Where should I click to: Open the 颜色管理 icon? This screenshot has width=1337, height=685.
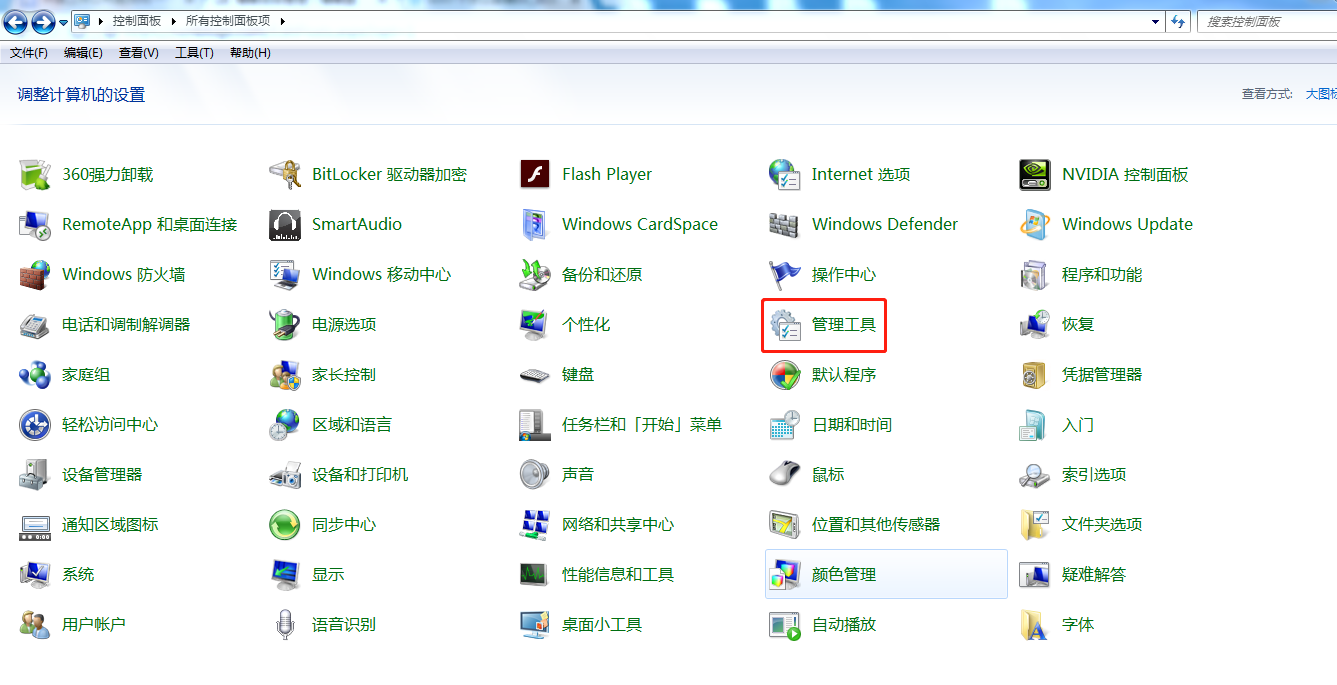(785, 574)
